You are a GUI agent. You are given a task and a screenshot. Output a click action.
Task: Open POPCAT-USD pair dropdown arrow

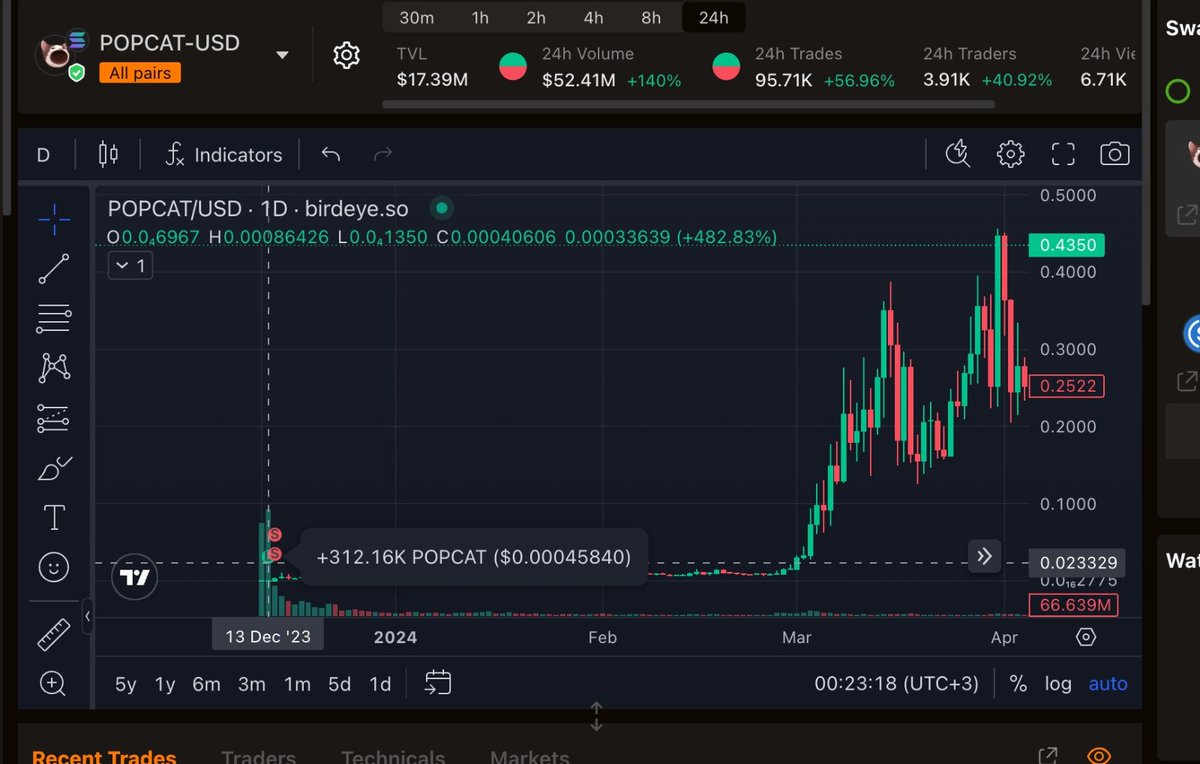282,55
